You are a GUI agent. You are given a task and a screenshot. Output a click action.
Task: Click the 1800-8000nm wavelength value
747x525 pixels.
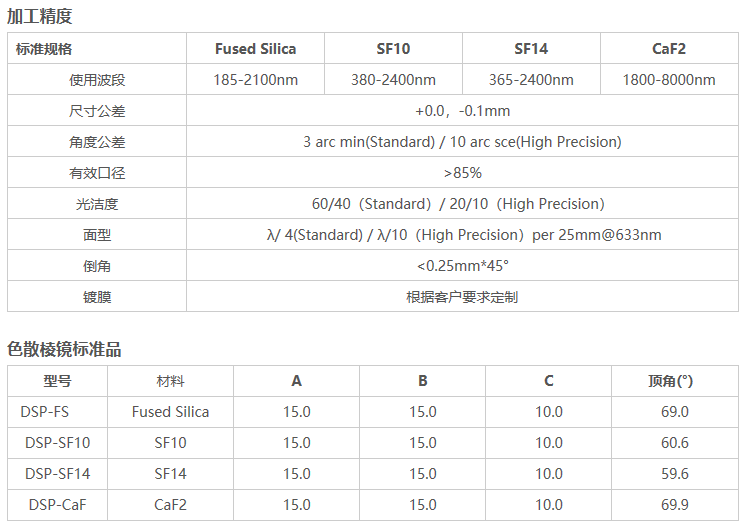point(669,80)
